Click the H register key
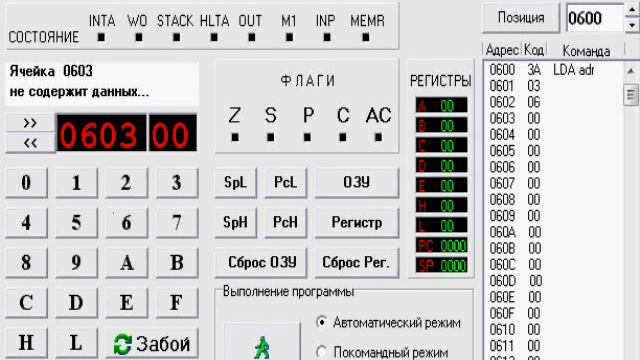The image size is (640, 360). [26, 342]
